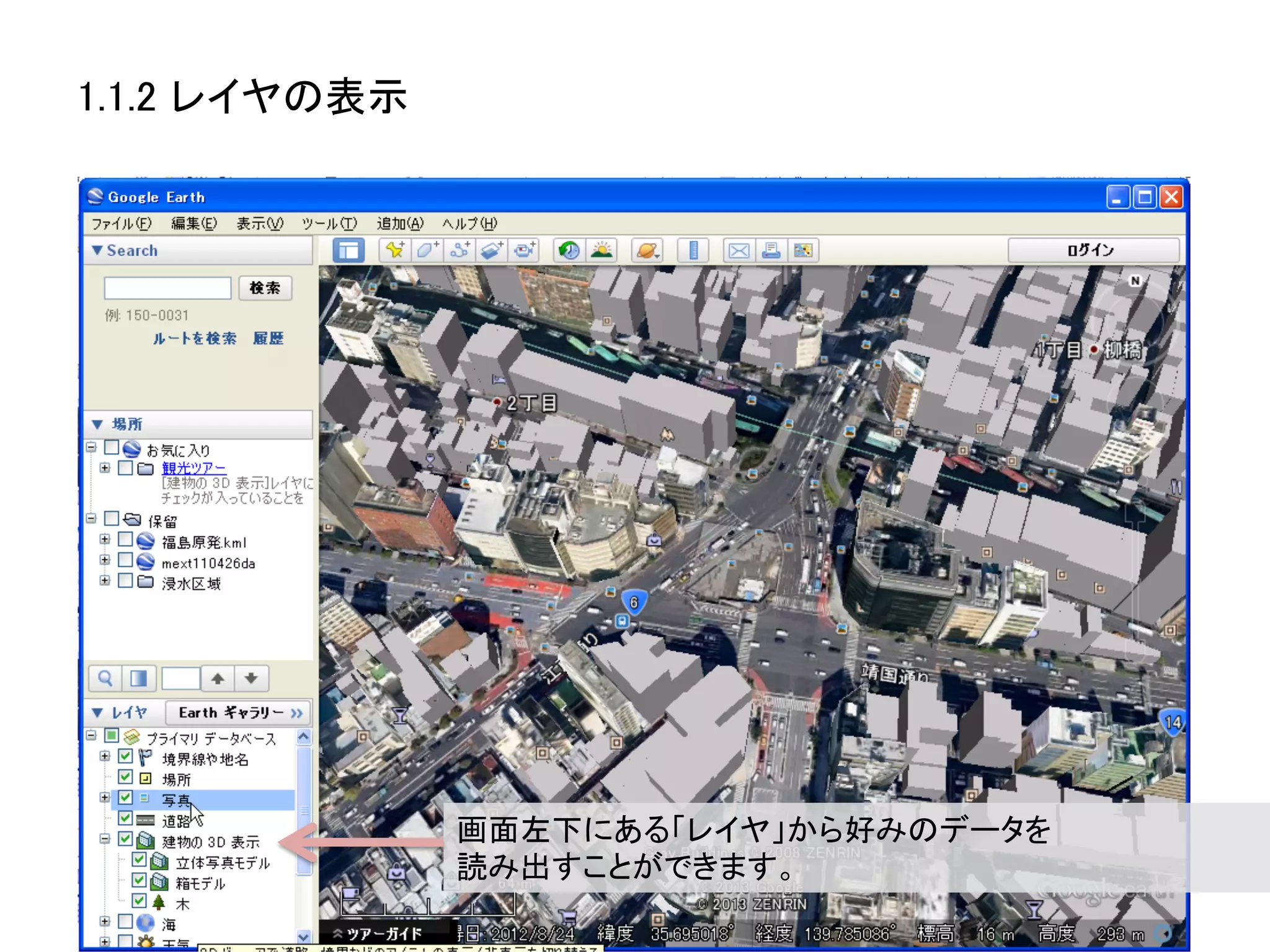Open the Earth ギャラリー button
This screenshot has width=1270, height=952.
[238, 713]
